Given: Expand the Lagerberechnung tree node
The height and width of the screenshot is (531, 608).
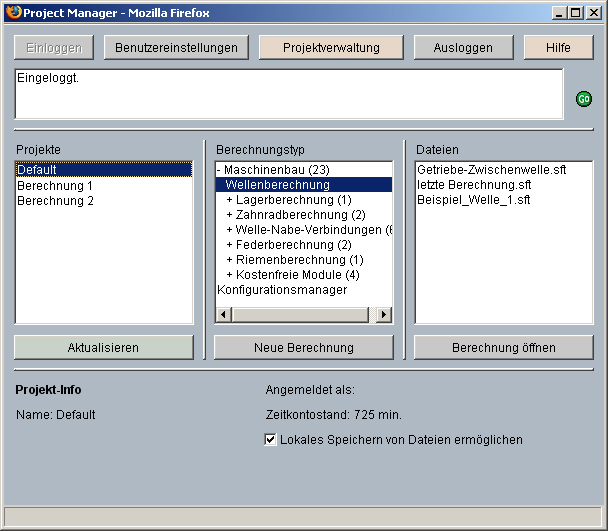Looking at the screenshot, I should point(230,200).
